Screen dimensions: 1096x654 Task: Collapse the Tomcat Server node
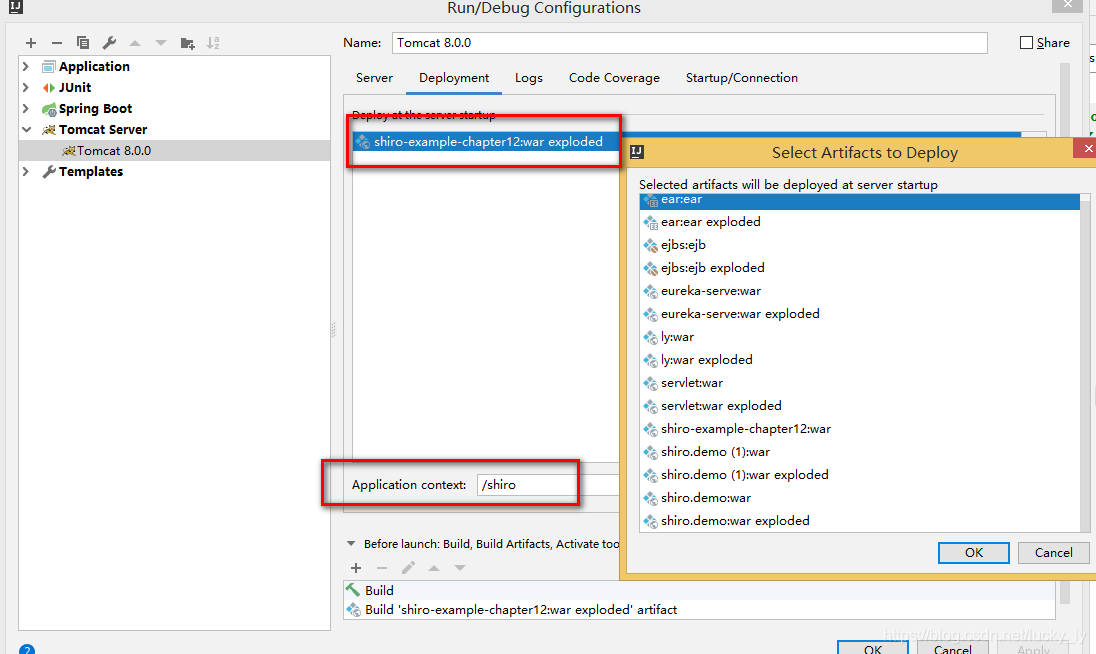click(27, 129)
